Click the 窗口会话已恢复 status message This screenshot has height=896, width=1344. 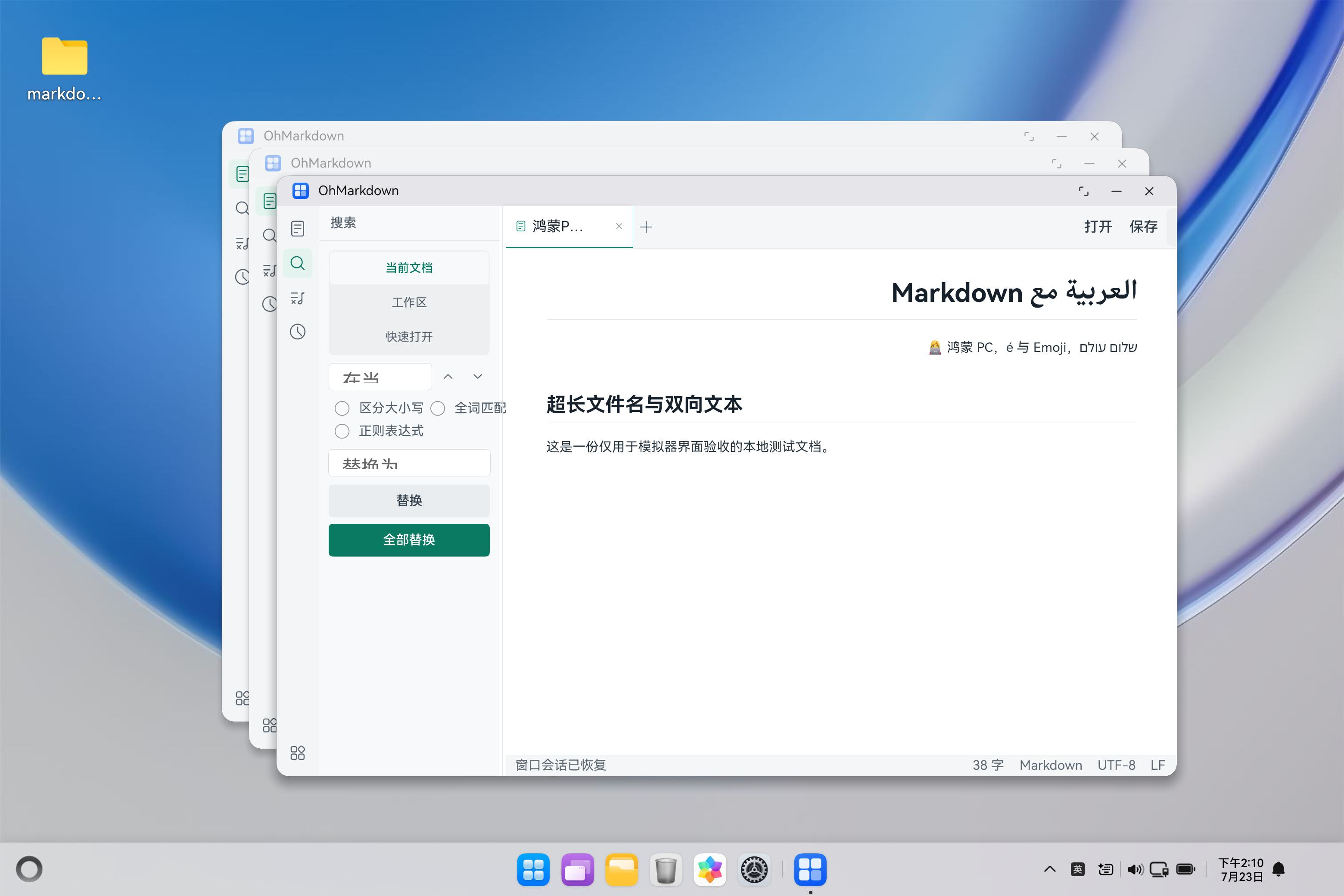pos(560,765)
